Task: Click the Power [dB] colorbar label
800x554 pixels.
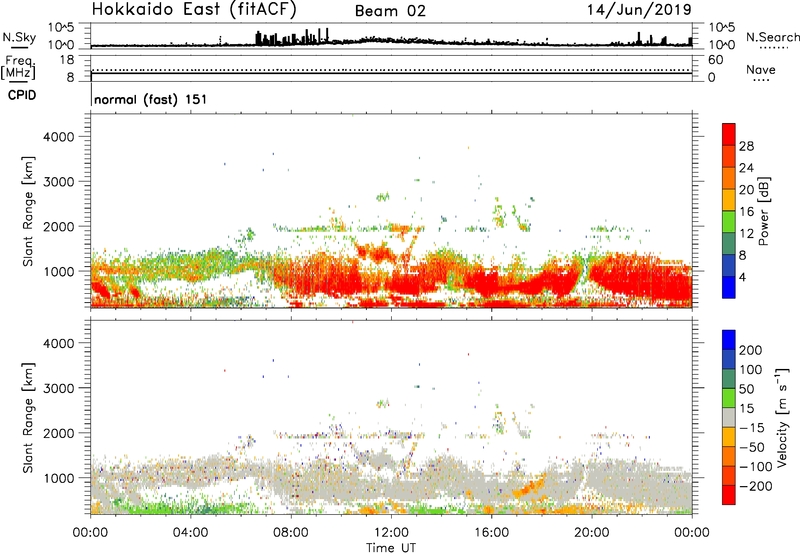Action: tap(764, 211)
